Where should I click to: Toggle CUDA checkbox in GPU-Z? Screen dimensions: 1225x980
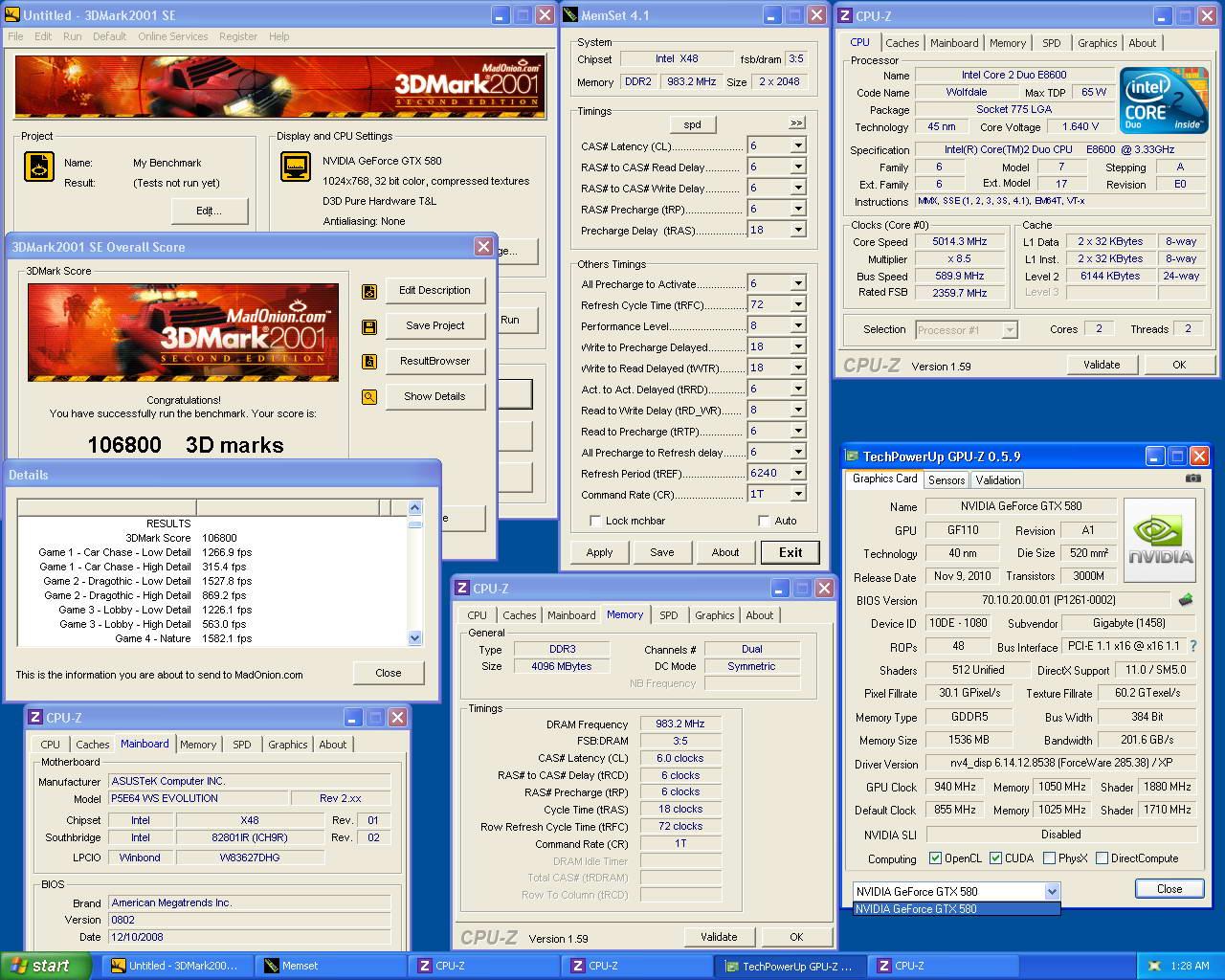pyautogui.click(x=996, y=858)
